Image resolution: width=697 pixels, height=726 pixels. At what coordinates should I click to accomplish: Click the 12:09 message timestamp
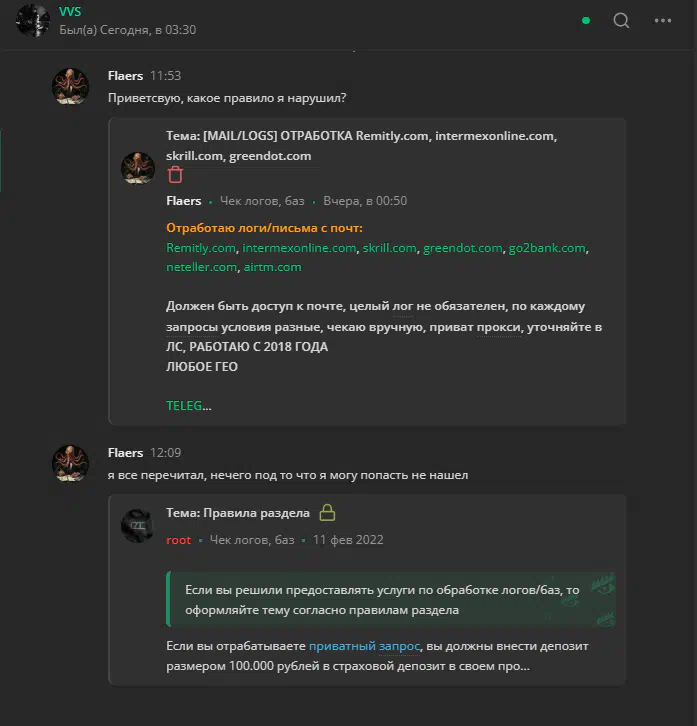(x=165, y=452)
